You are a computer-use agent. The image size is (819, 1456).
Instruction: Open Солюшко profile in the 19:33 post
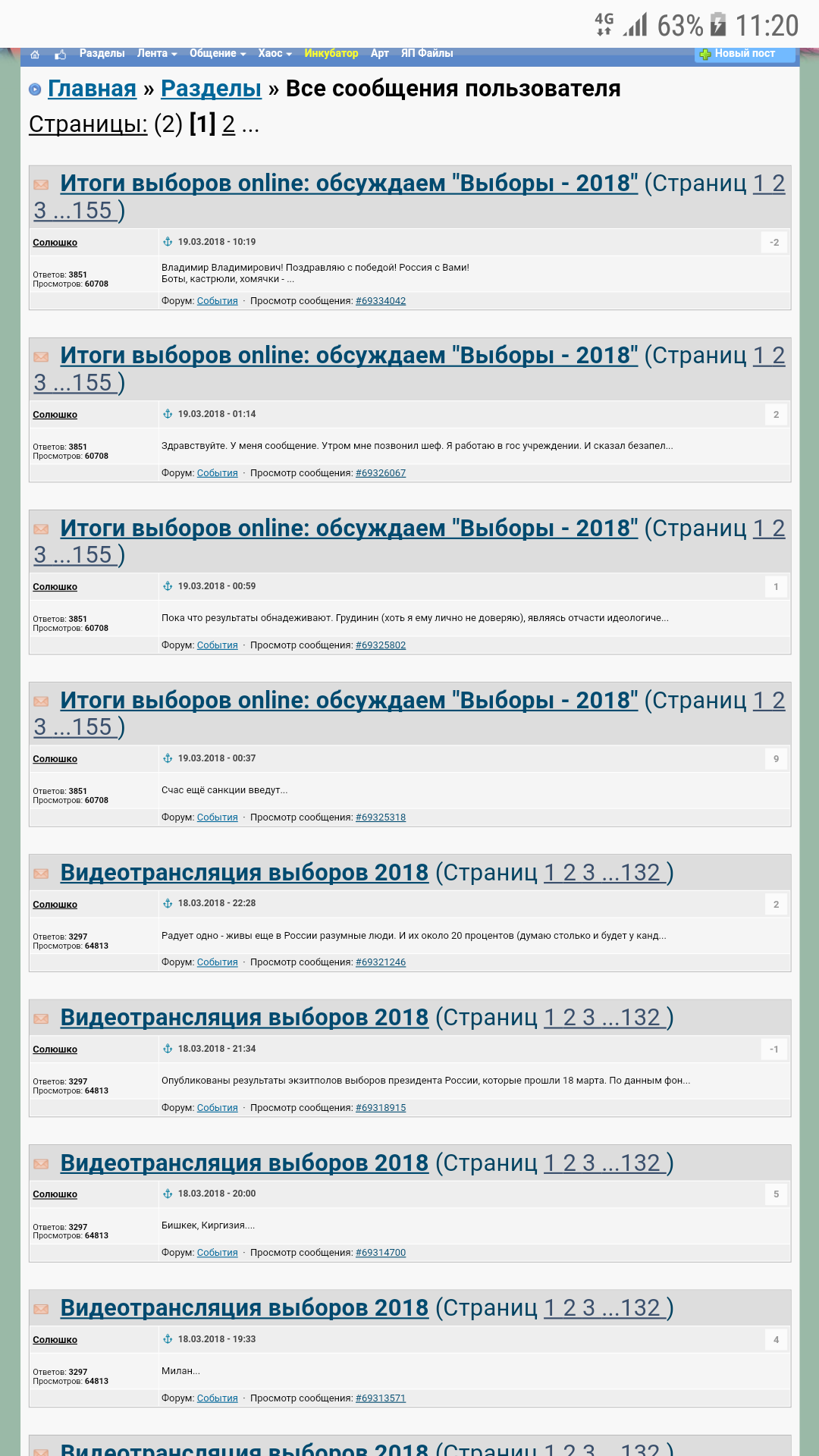55,1340
